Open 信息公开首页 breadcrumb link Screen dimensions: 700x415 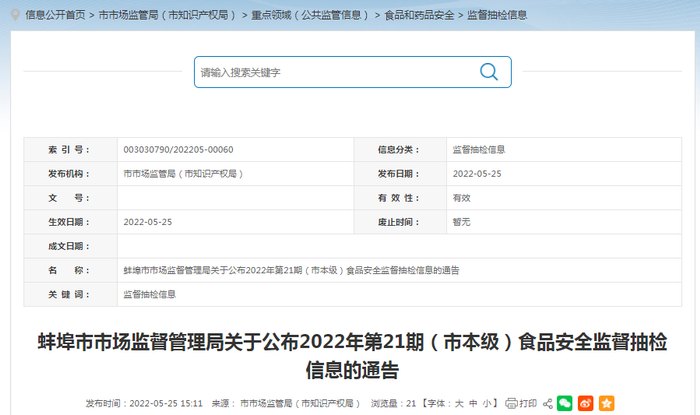55,15
